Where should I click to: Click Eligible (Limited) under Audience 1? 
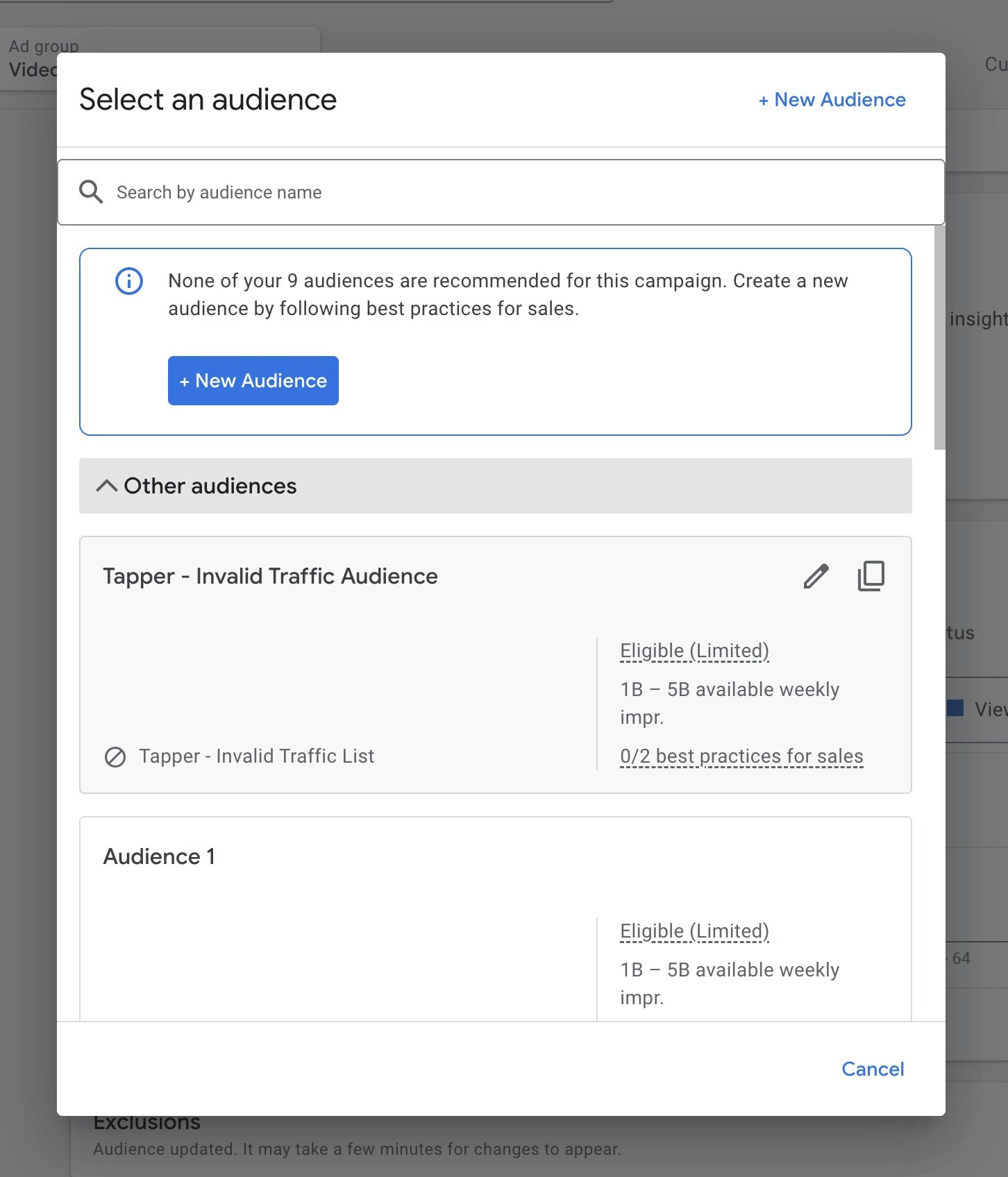(x=694, y=931)
